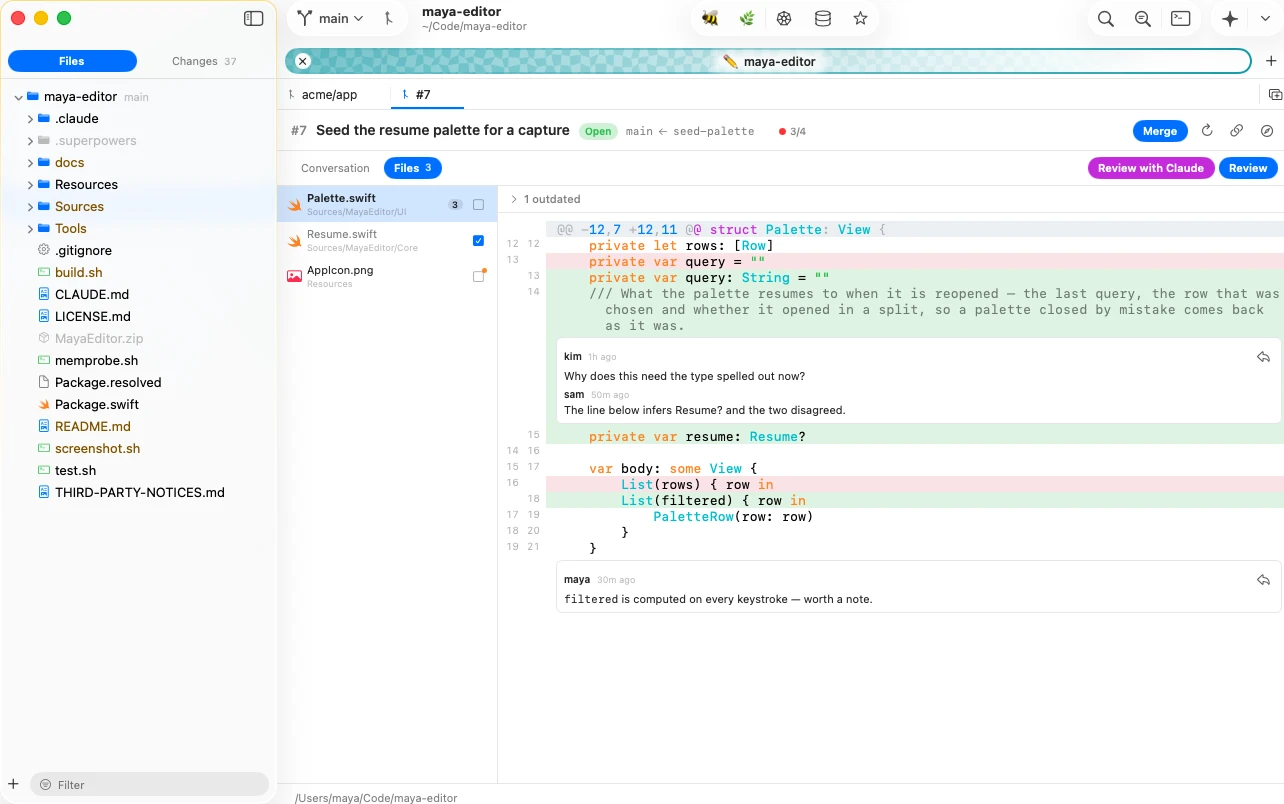
Task: Open the Conversation tab
Action: pos(335,168)
